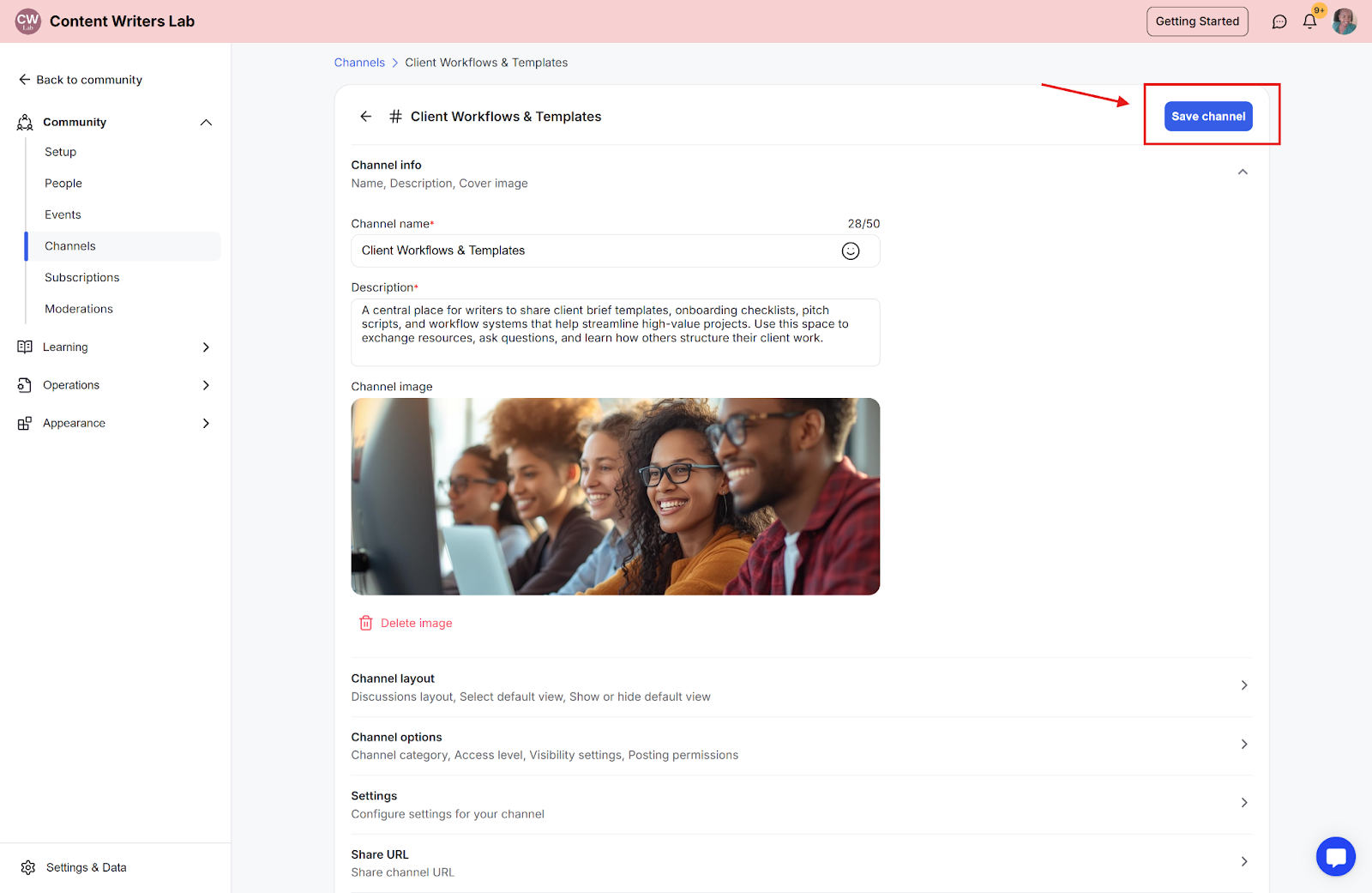The image size is (1372, 893).
Task: Click the Delete image link
Action: pos(417,623)
